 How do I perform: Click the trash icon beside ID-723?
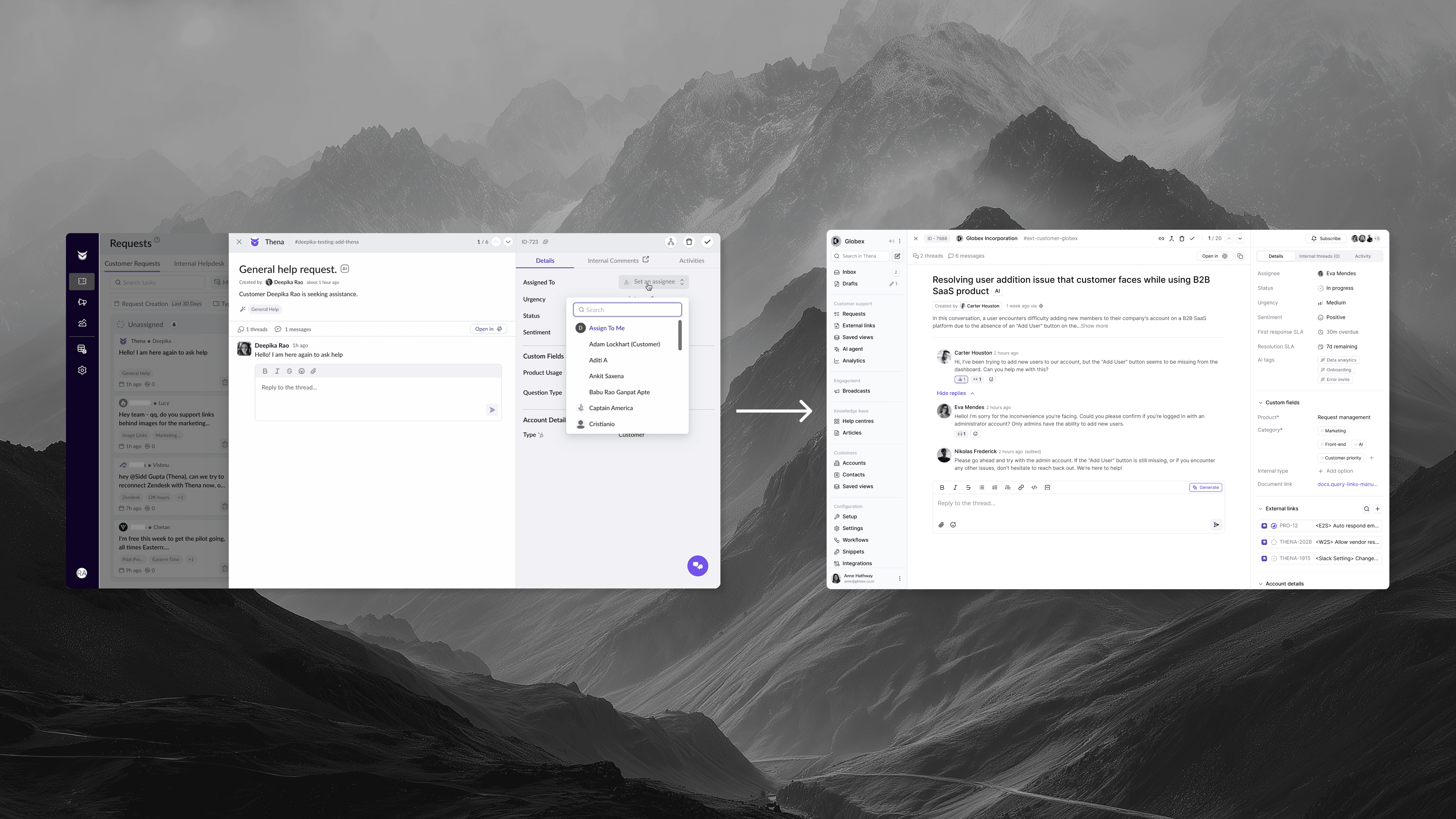pyautogui.click(x=689, y=242)
